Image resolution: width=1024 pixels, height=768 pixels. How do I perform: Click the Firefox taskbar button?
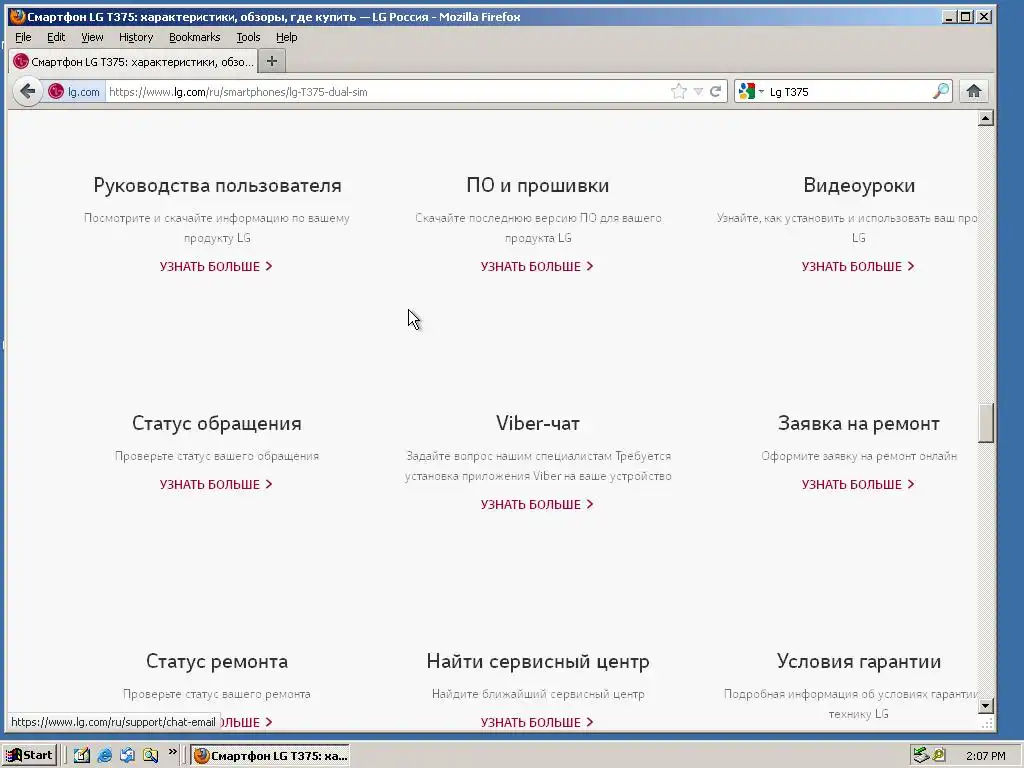(x=270, y=756)
